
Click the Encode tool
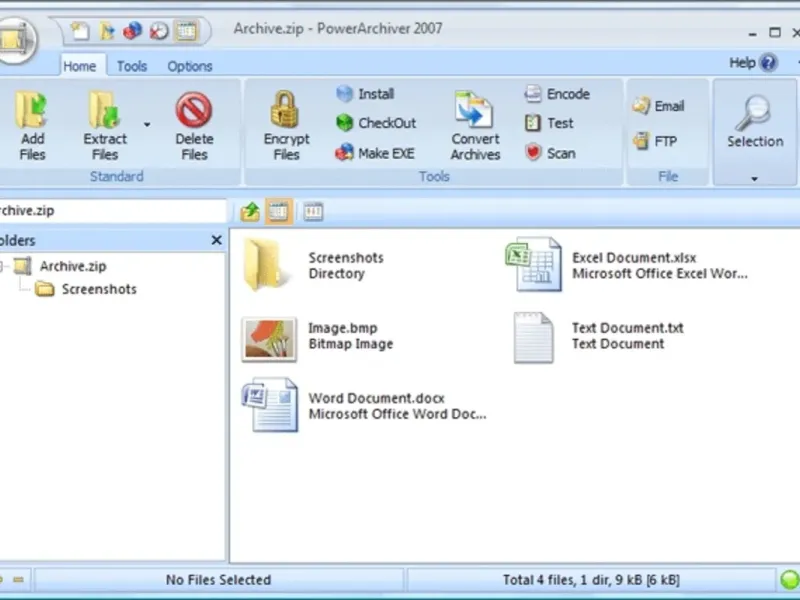click(x=557, y=94)
